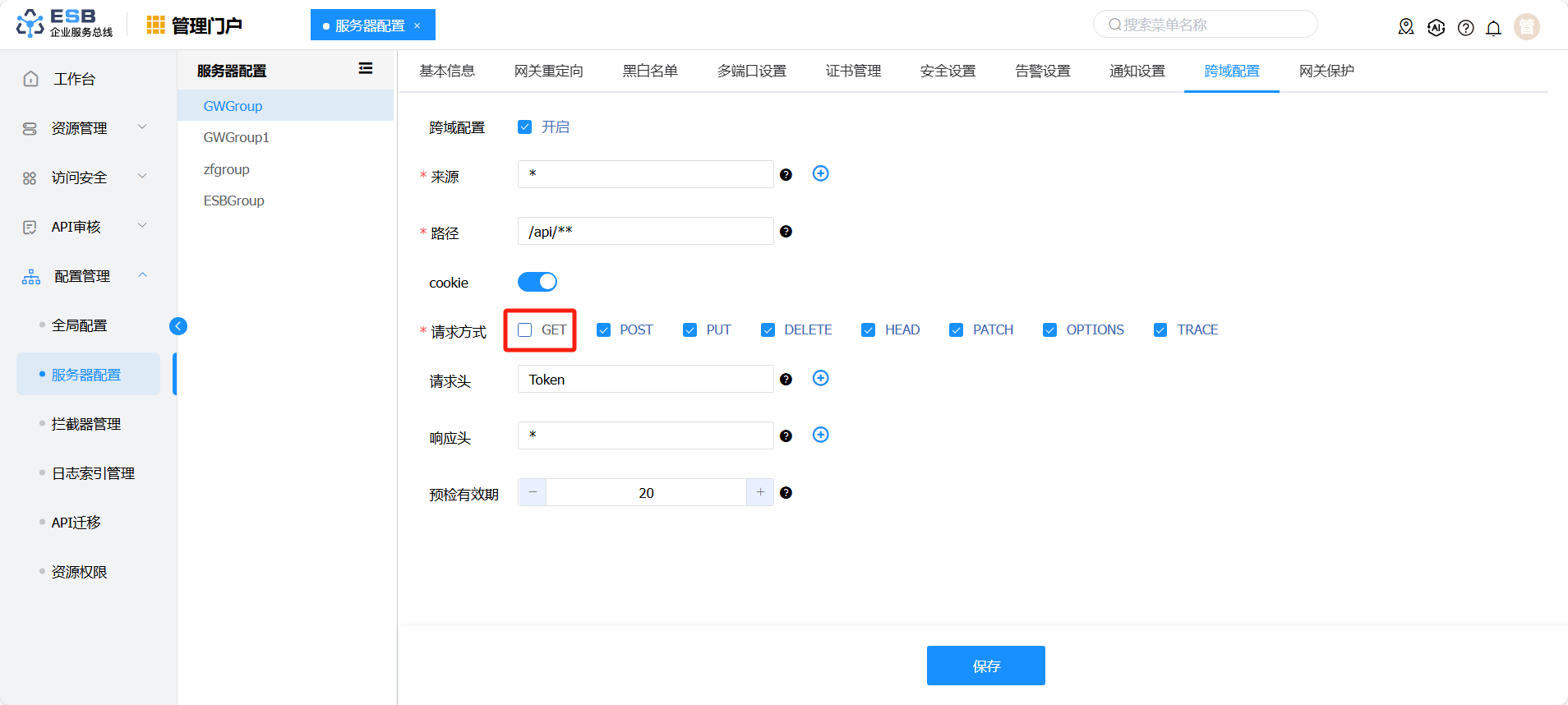
Task: Click the 路径 input containing /api/**
Action: point(646,231)
